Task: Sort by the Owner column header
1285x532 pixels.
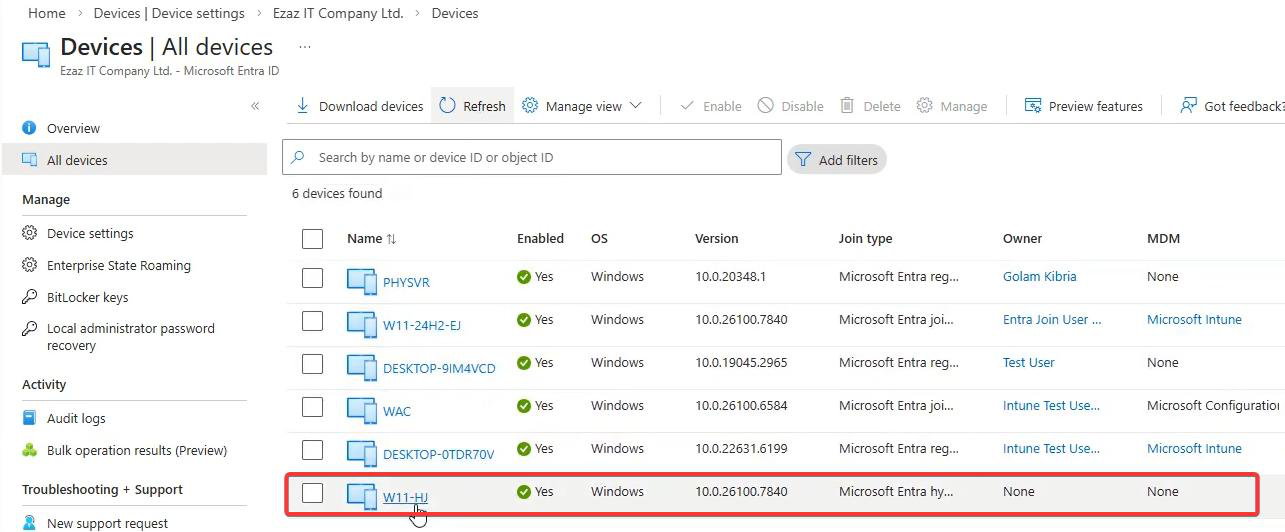Action: pos(1022,238)
